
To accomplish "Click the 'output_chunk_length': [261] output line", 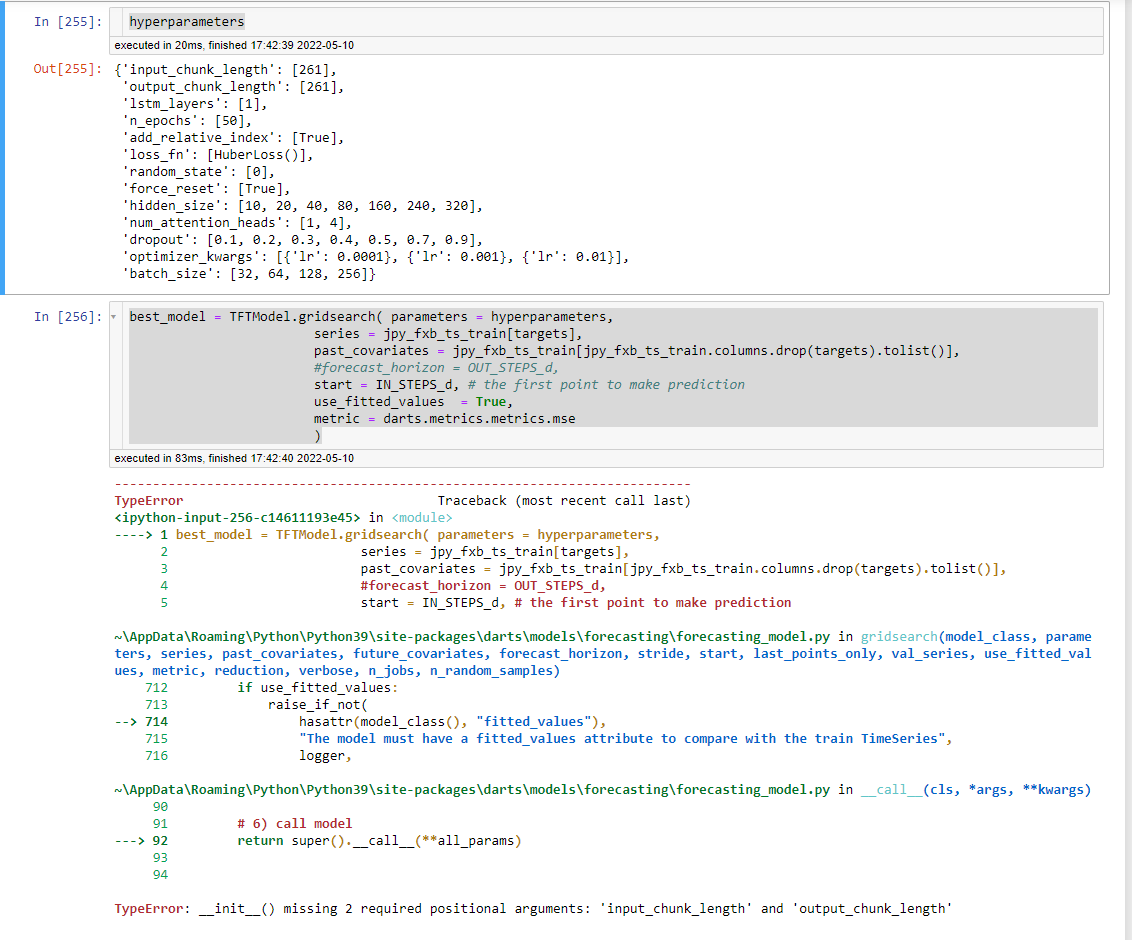I will point(232,87).
